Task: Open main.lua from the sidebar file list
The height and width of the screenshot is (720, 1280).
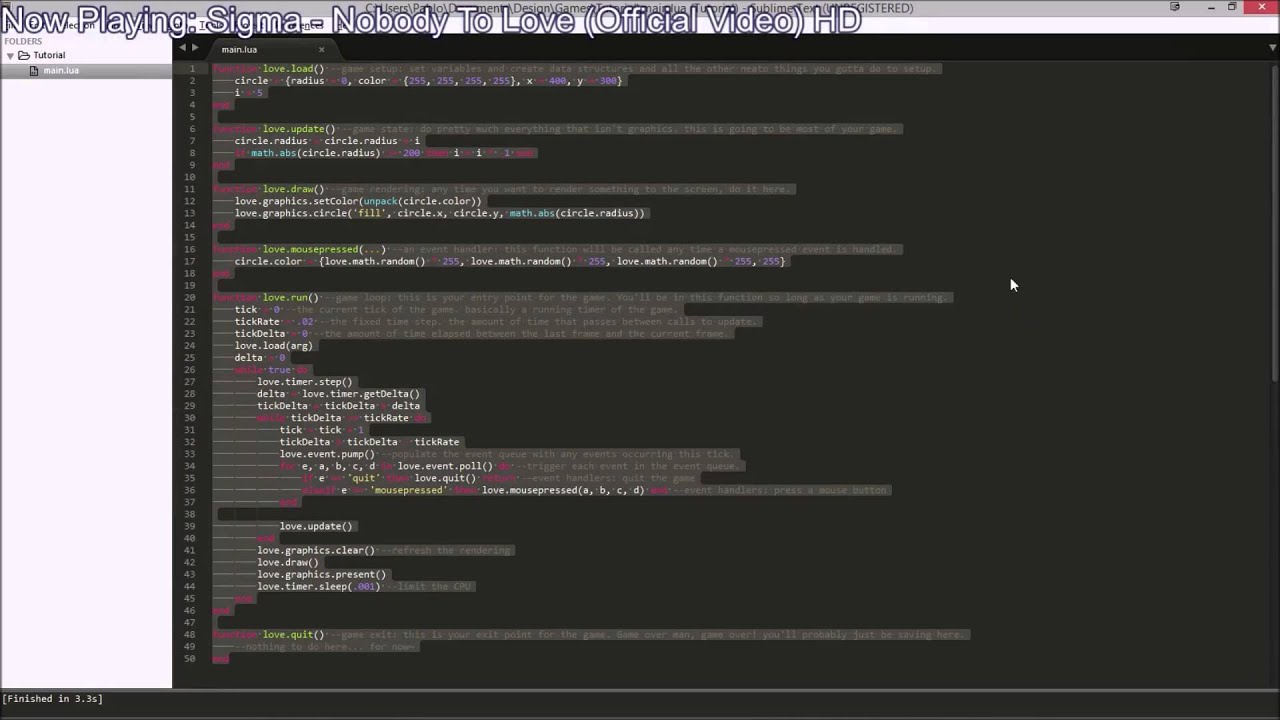Action: tap(60, 71)
